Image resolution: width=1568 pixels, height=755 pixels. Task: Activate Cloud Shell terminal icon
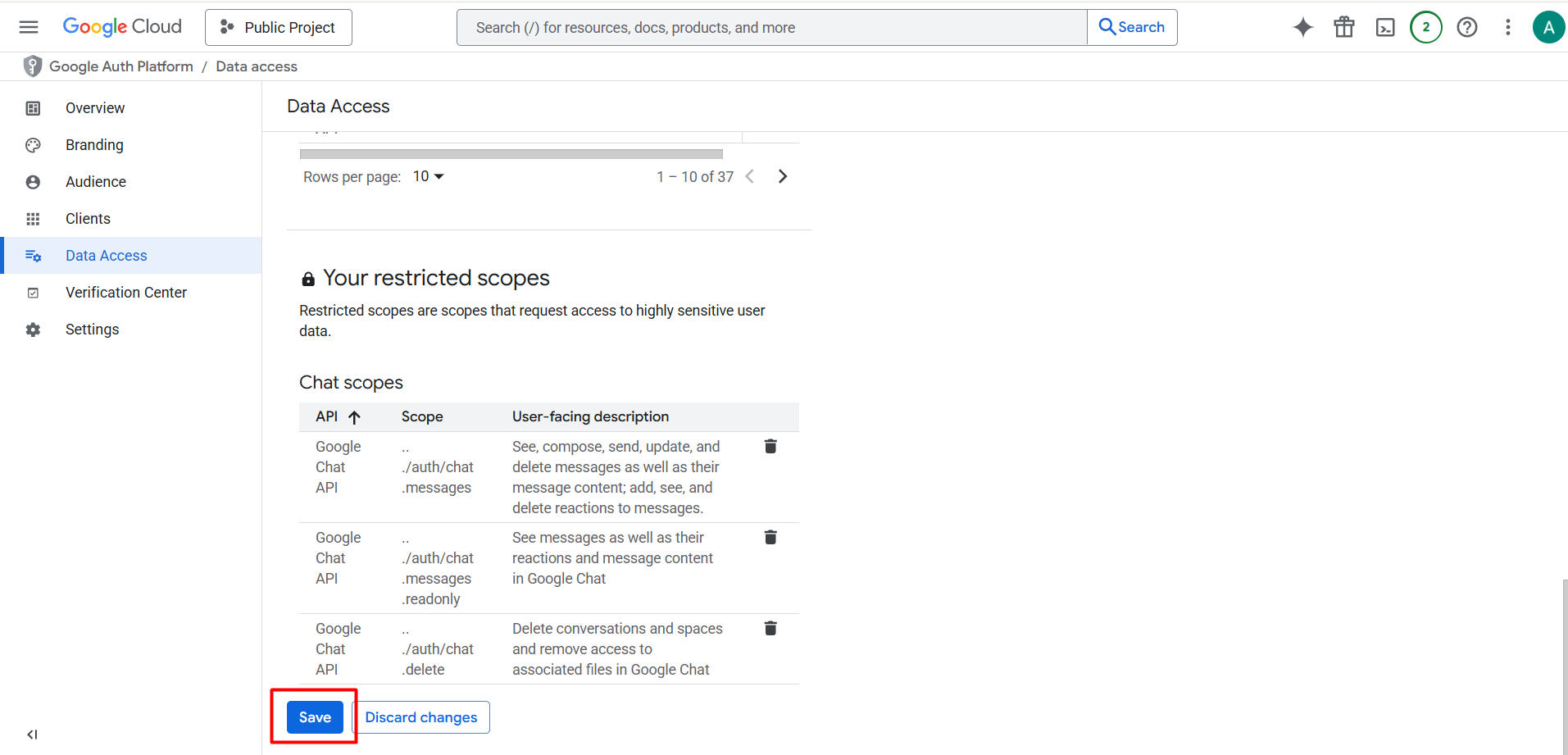(x=1385, y=27)
